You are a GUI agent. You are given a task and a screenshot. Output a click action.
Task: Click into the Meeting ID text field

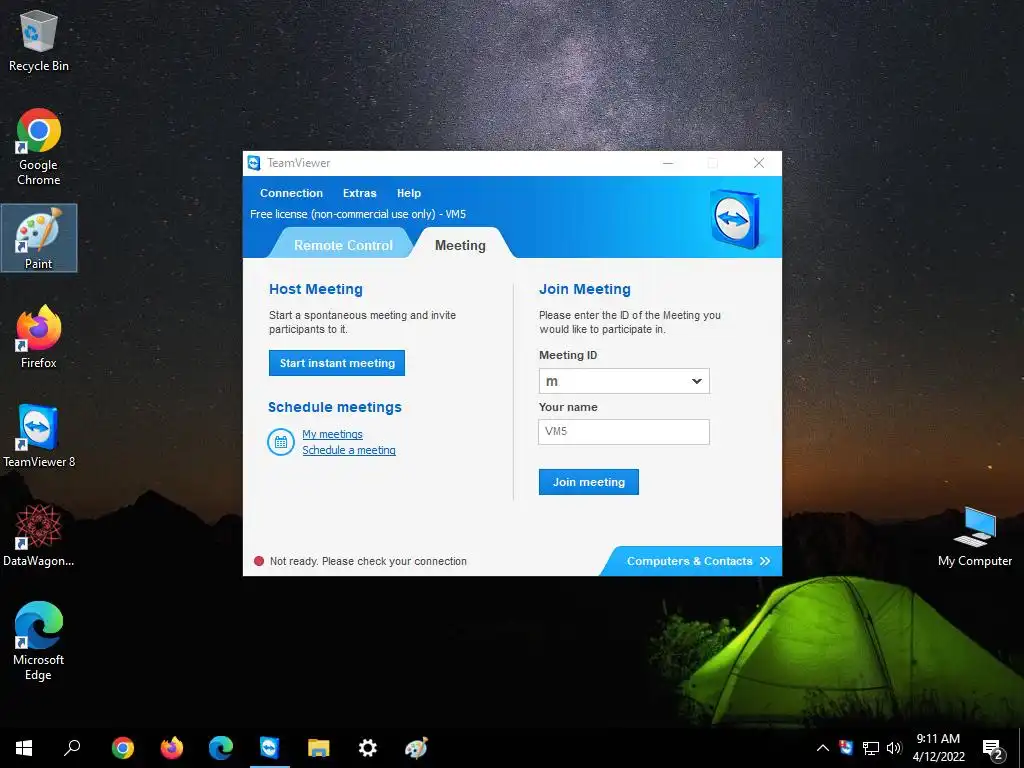[x=614, y=381]
